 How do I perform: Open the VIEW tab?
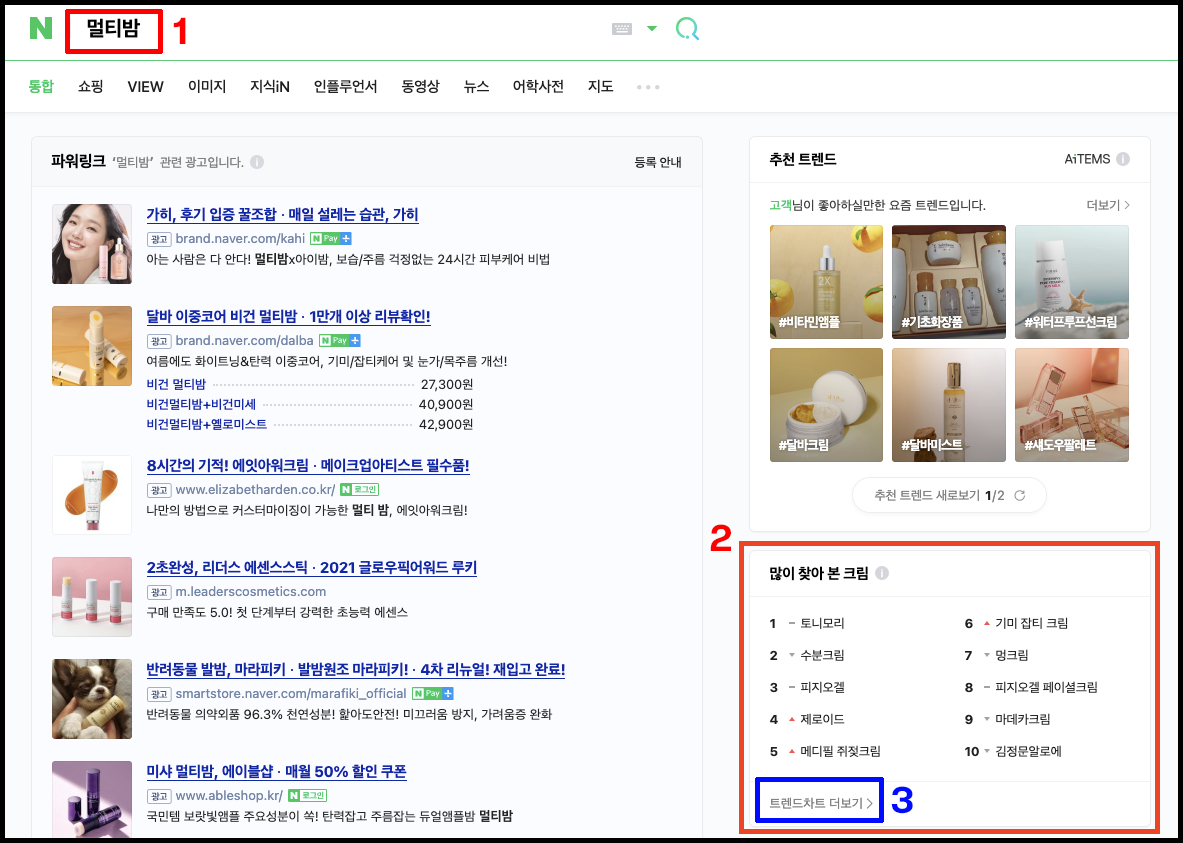coord(145,86)
